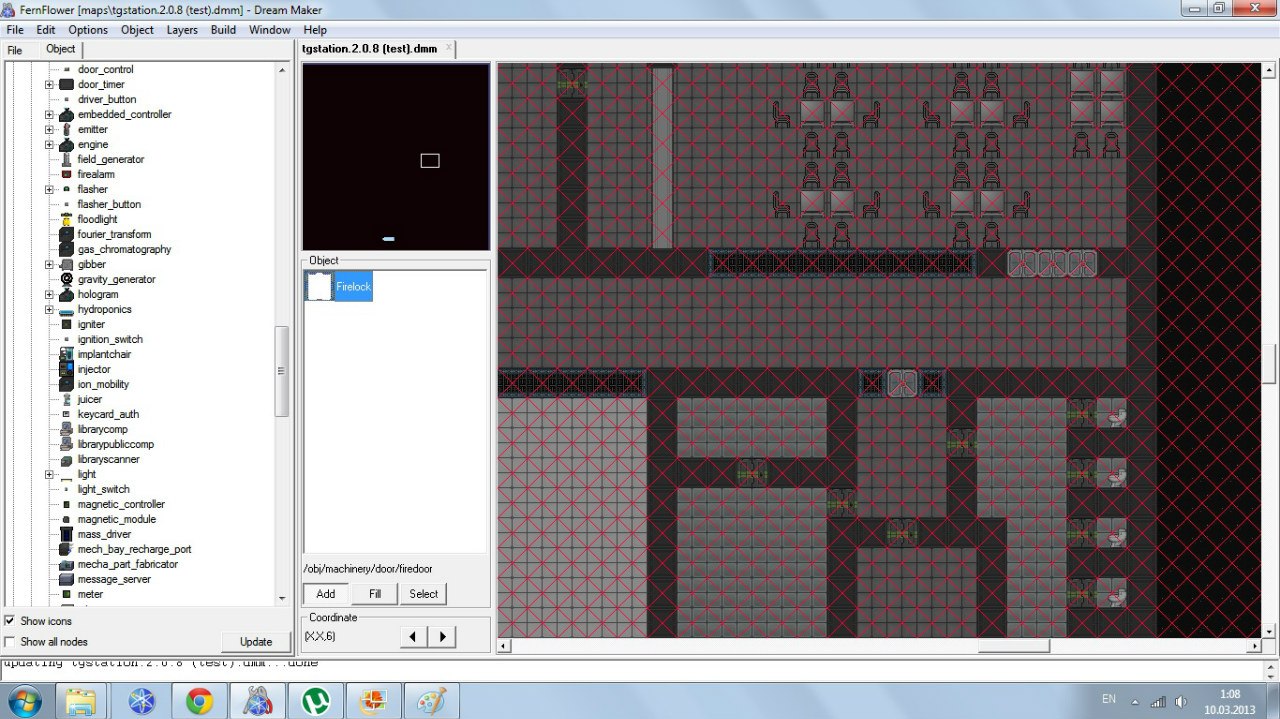
Task: Click the Windows Start button
Action: pos(23,701)
